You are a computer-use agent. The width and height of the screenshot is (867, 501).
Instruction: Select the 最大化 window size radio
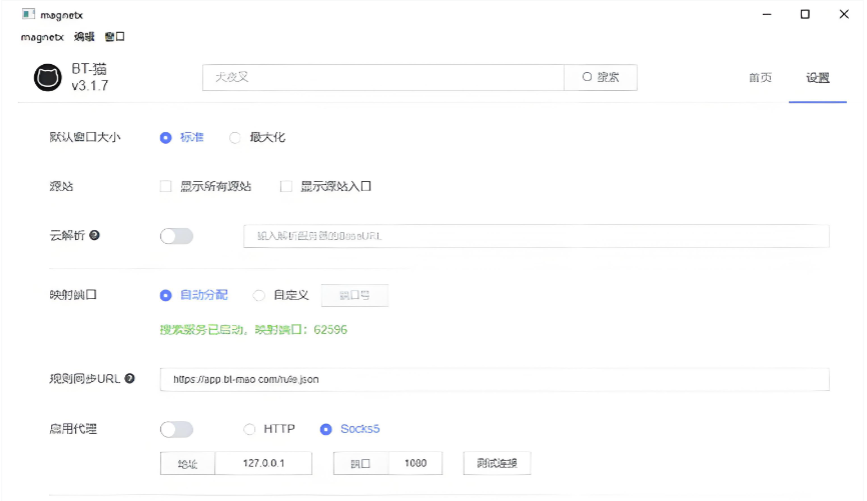pyautogui.click(x=235, y=137)
